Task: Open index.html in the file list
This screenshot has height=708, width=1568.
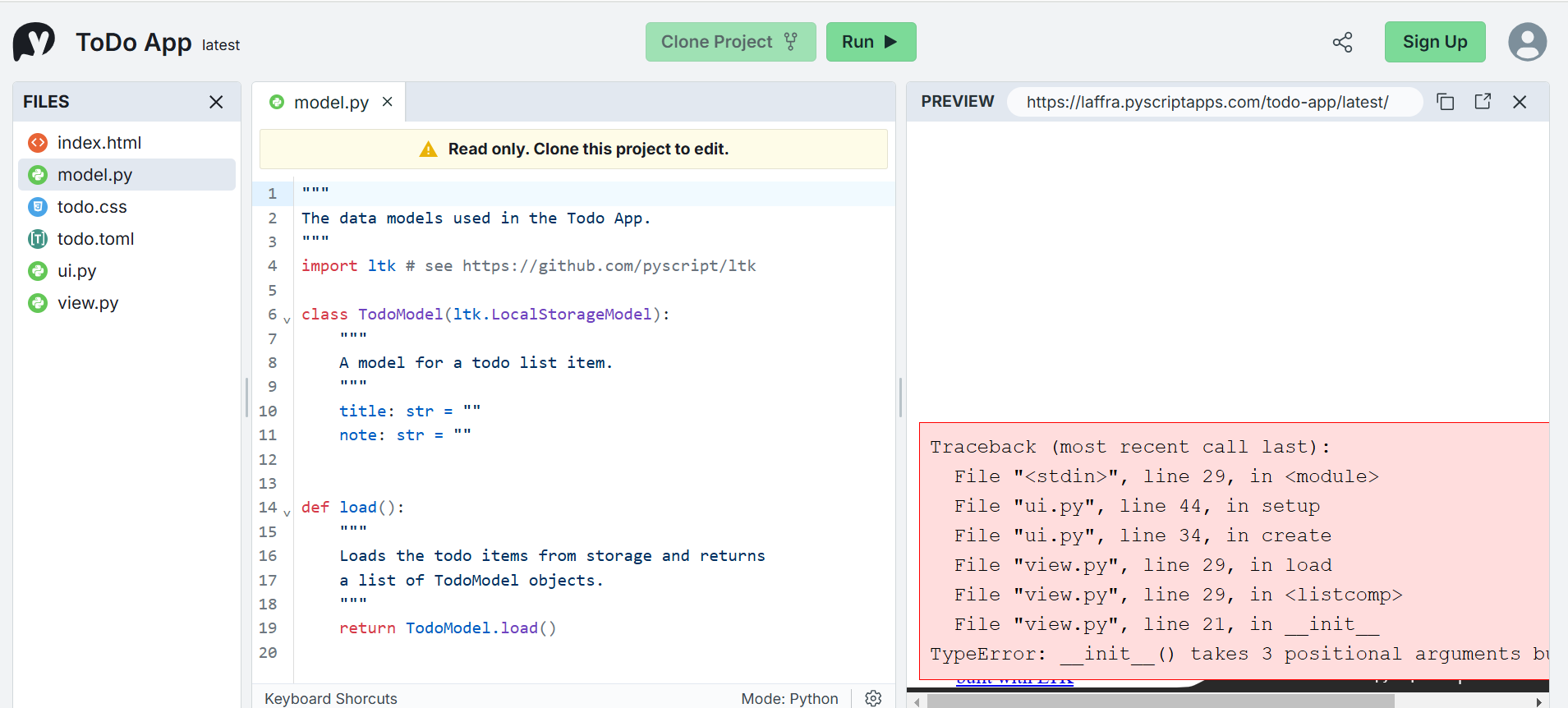Action: click(x=99, y=143)
